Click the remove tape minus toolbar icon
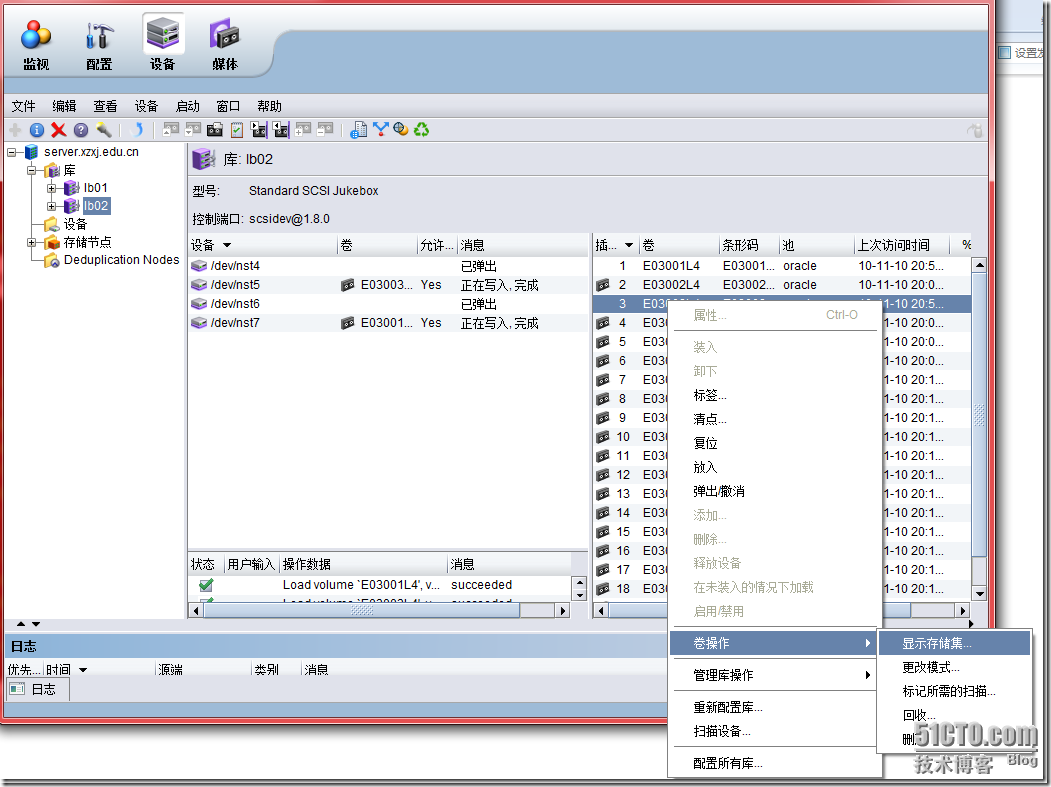The height and width of the screenshot is (787, 1051). click(325, 129)
